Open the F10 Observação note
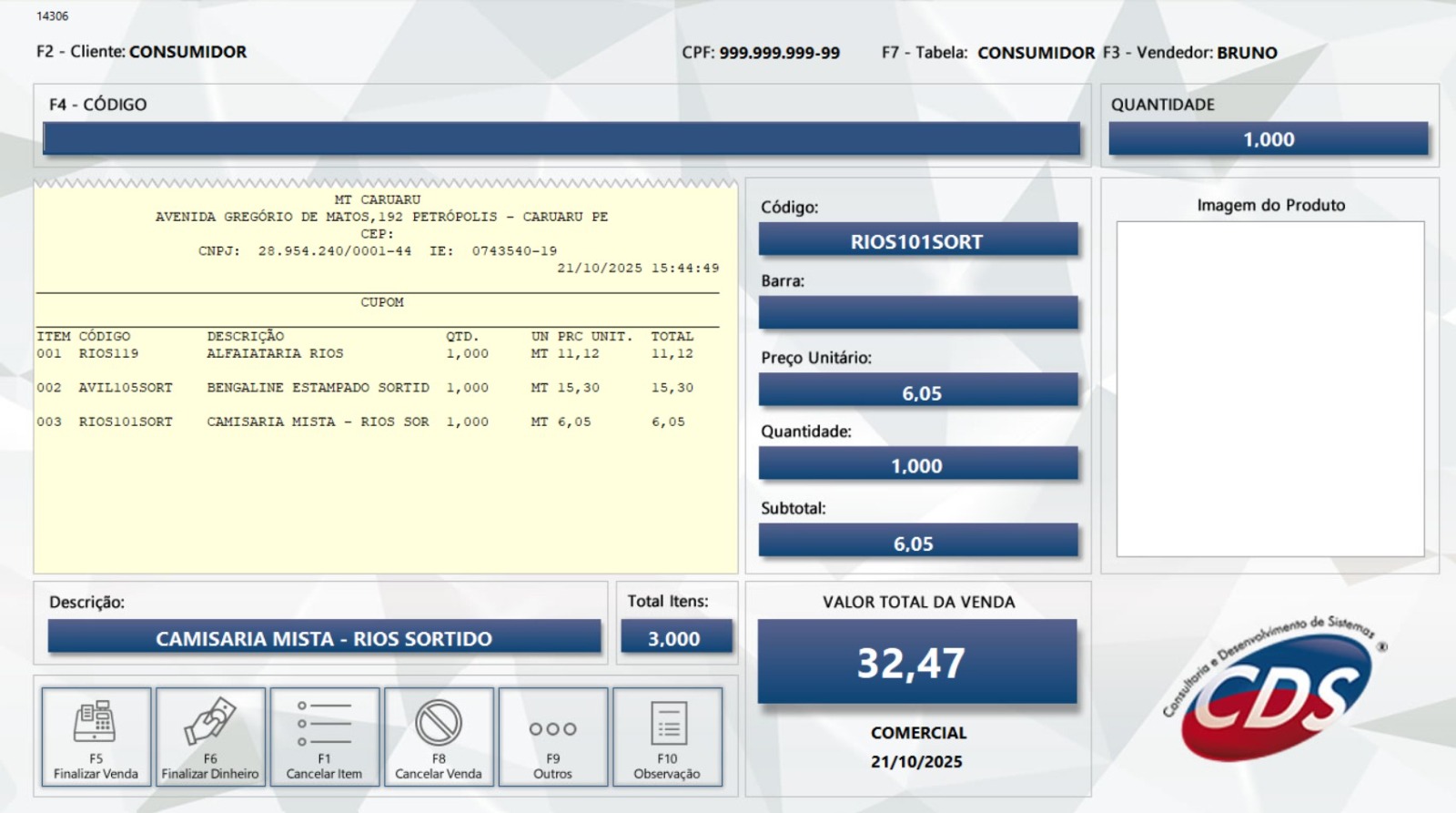The width and height of the screenshot is (1456, 813). 667,737
